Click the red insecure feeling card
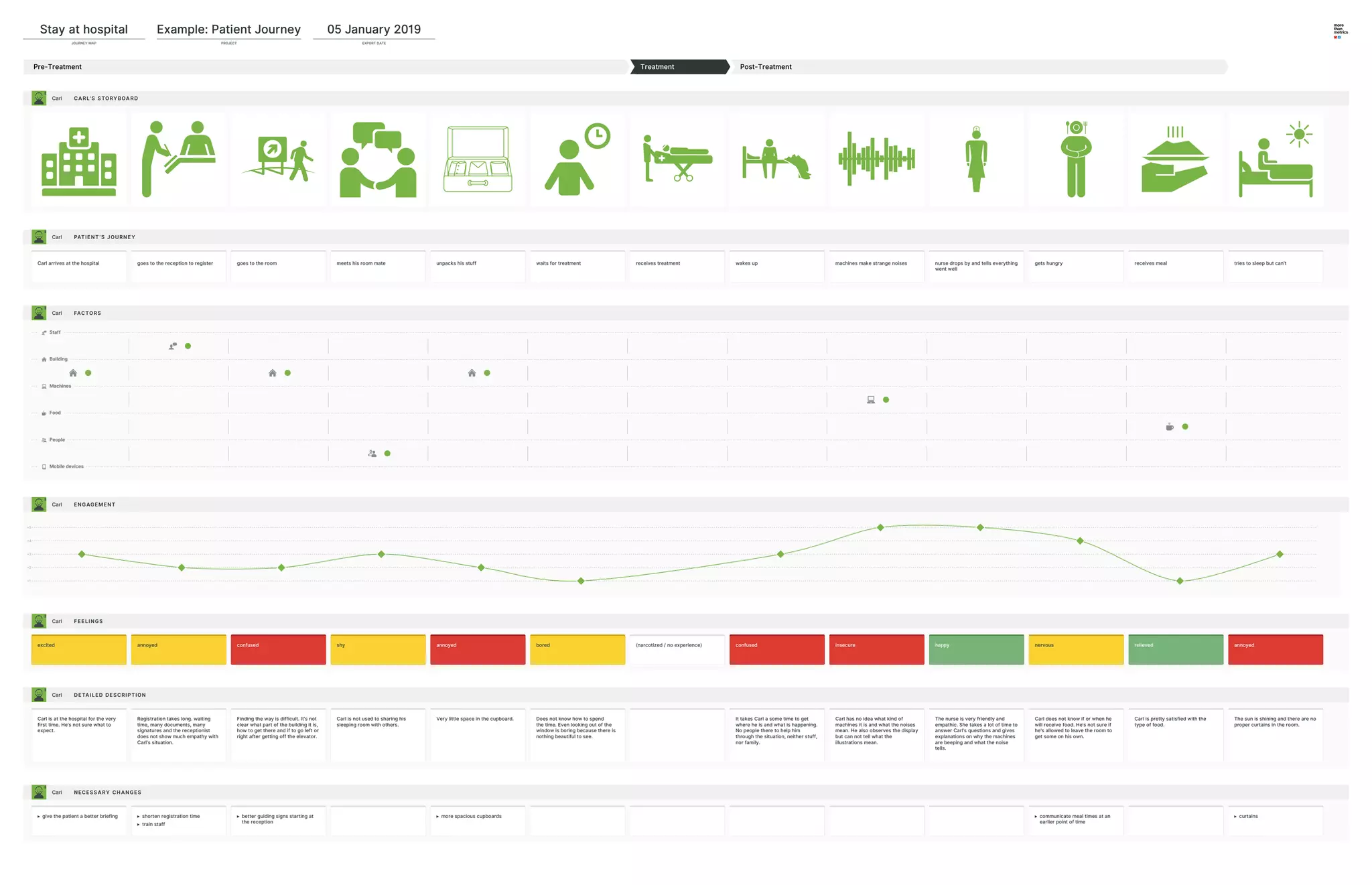Screen dimensions: 1372x885 click(x=877, y=649)
